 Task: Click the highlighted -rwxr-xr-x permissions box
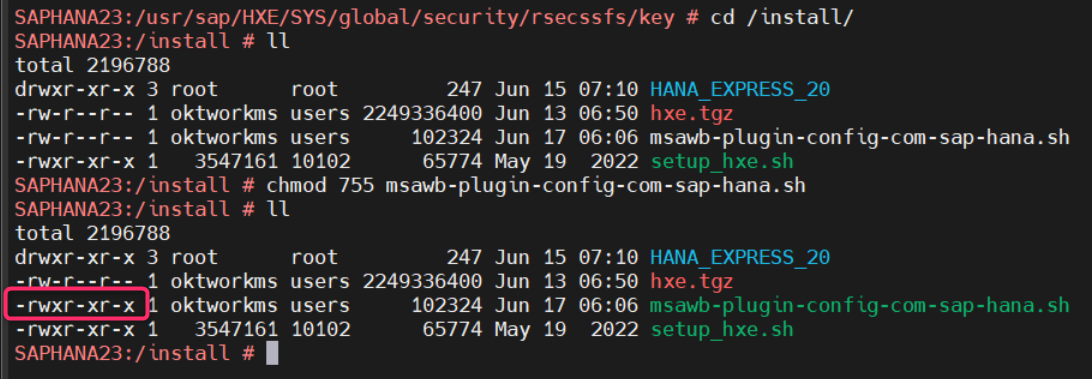[76, 305]
